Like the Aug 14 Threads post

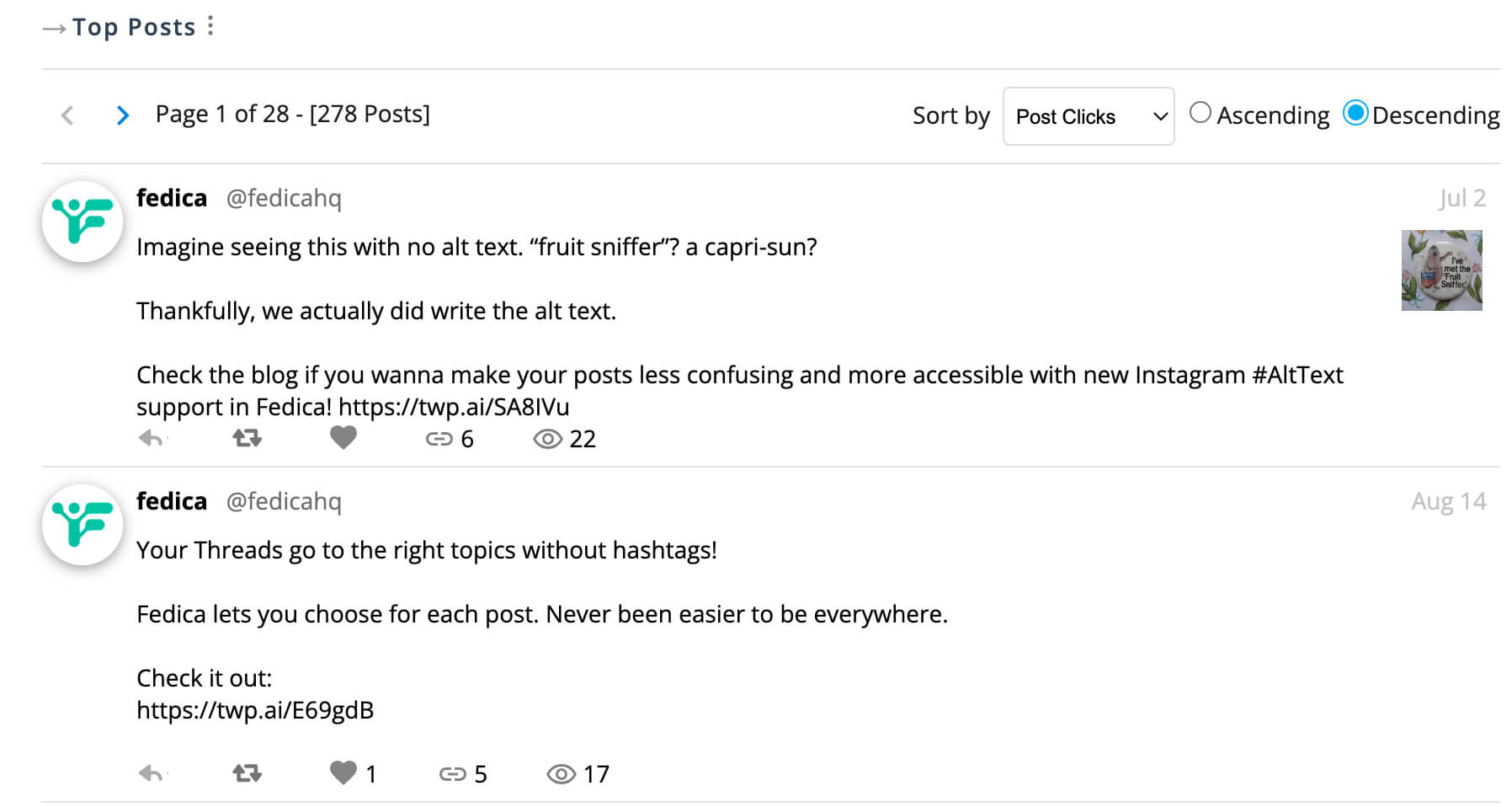coord(343,772)
